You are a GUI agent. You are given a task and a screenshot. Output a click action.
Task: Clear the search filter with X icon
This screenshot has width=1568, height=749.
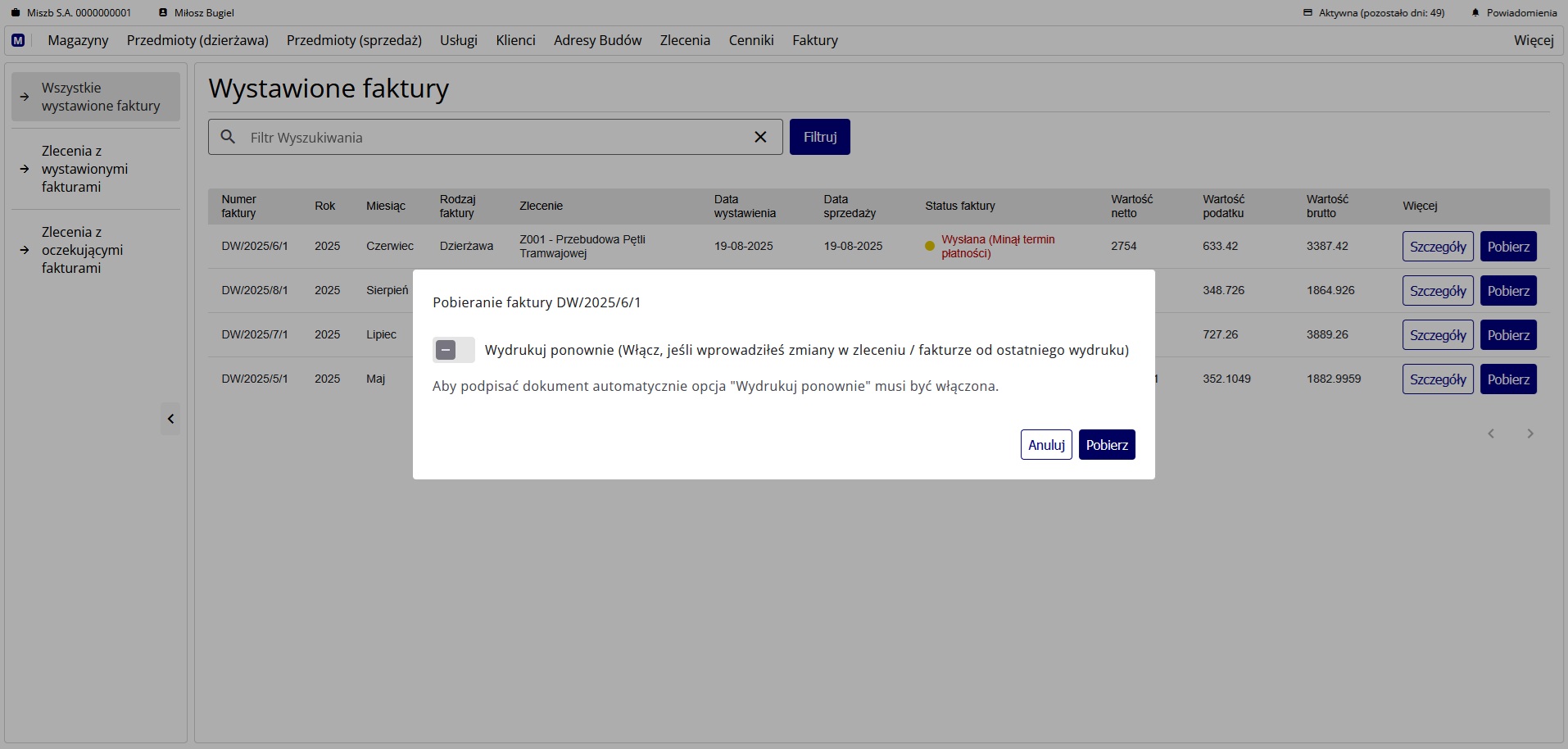760,137
